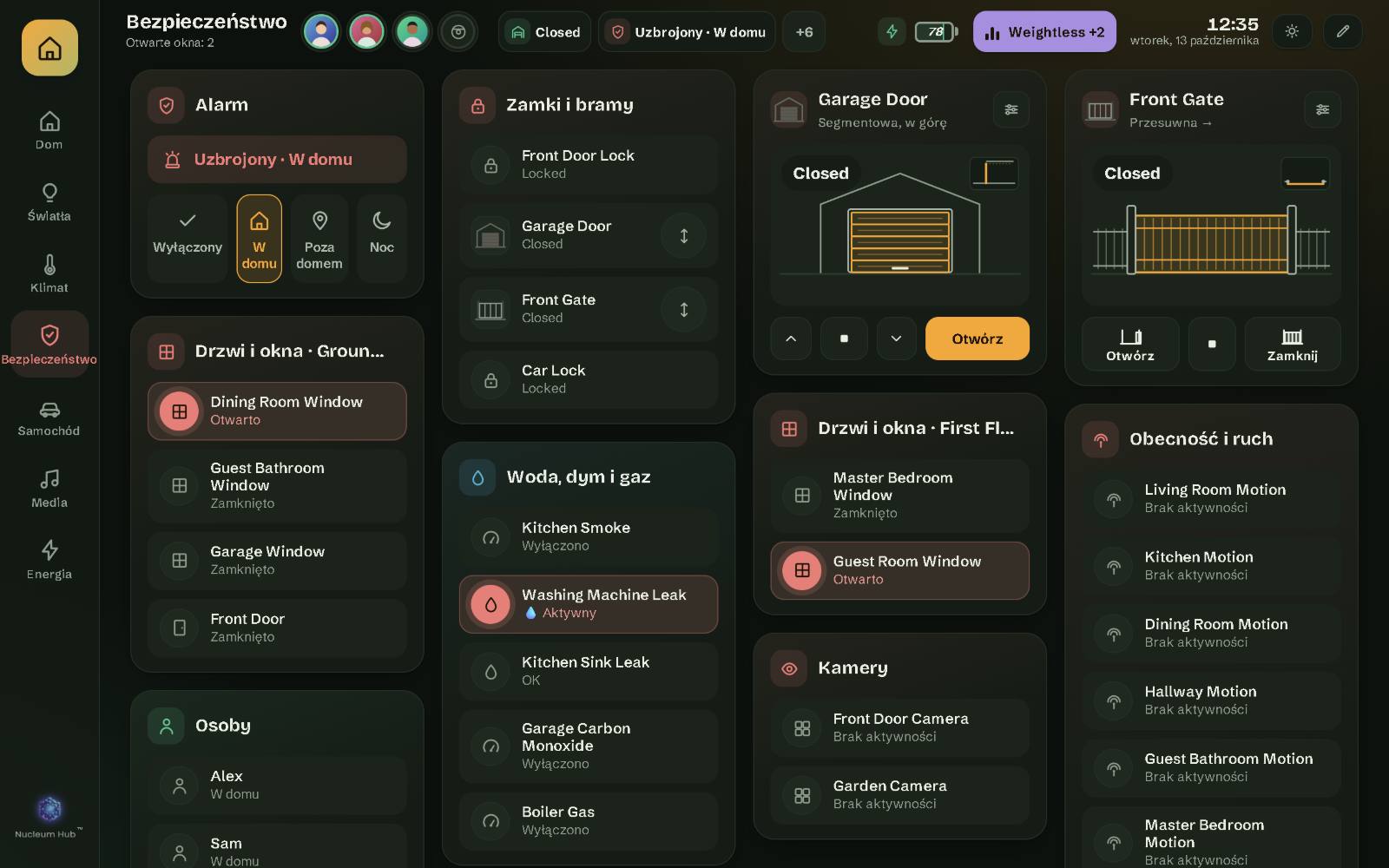This screenshot has width=1389, height=868.
Task: Set alarm mode to Wyłączony
Action: click(x=188, y=239)
